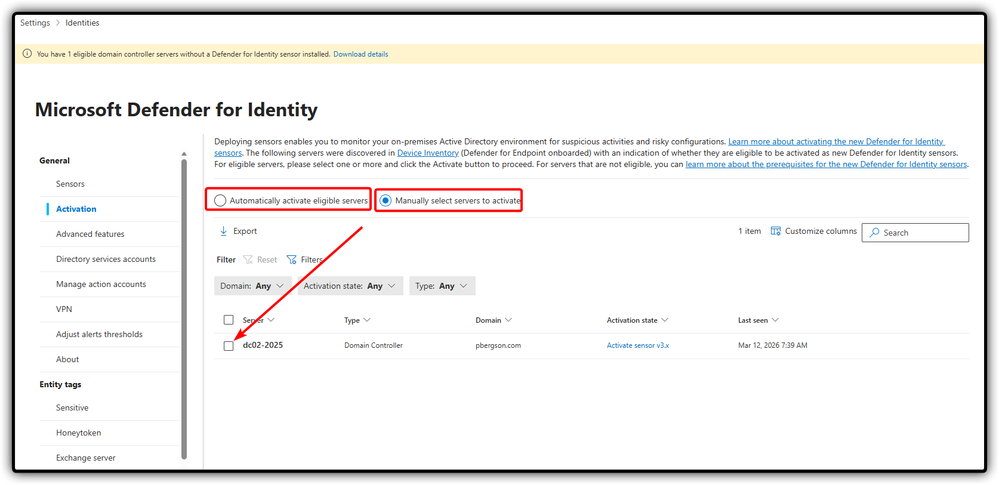Open the Activation state: Any dropdown
Viewport: 999px width, 485px height.
[350, 286]
